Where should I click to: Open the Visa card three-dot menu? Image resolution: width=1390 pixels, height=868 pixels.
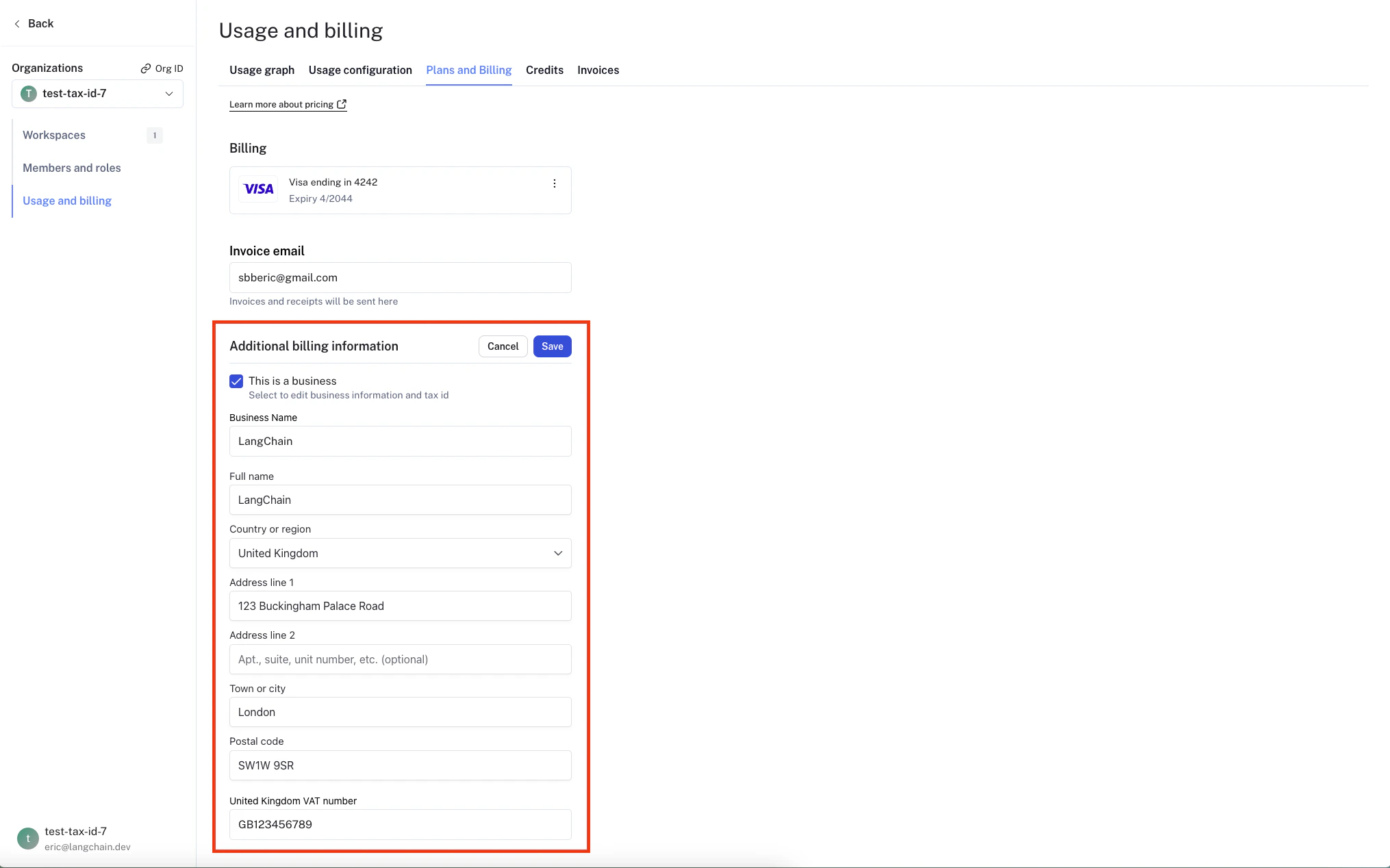click(555, 183)
